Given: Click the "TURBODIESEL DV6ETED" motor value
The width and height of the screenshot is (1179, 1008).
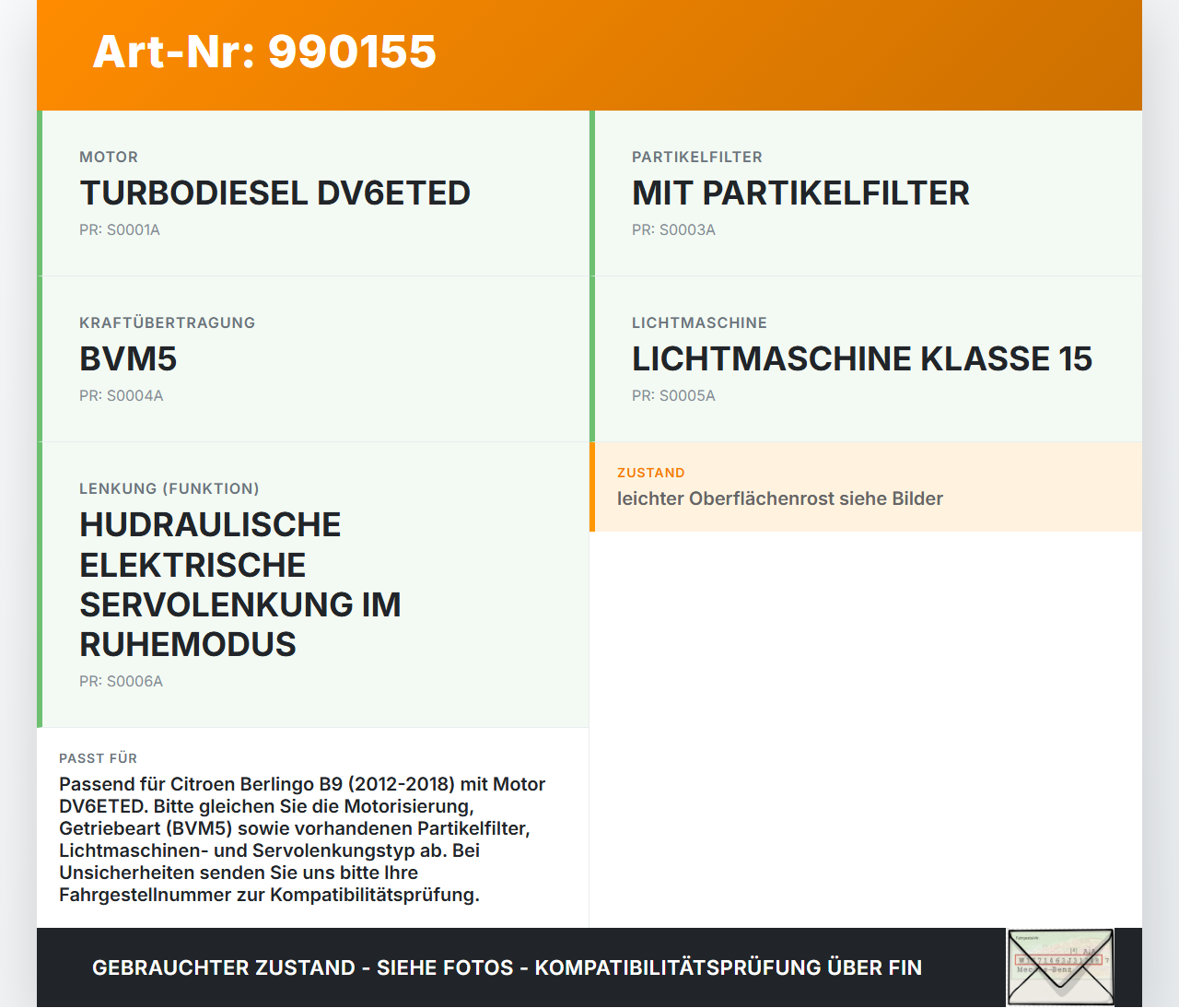Looking at the screenshot, I should click(x=274, y=193).
